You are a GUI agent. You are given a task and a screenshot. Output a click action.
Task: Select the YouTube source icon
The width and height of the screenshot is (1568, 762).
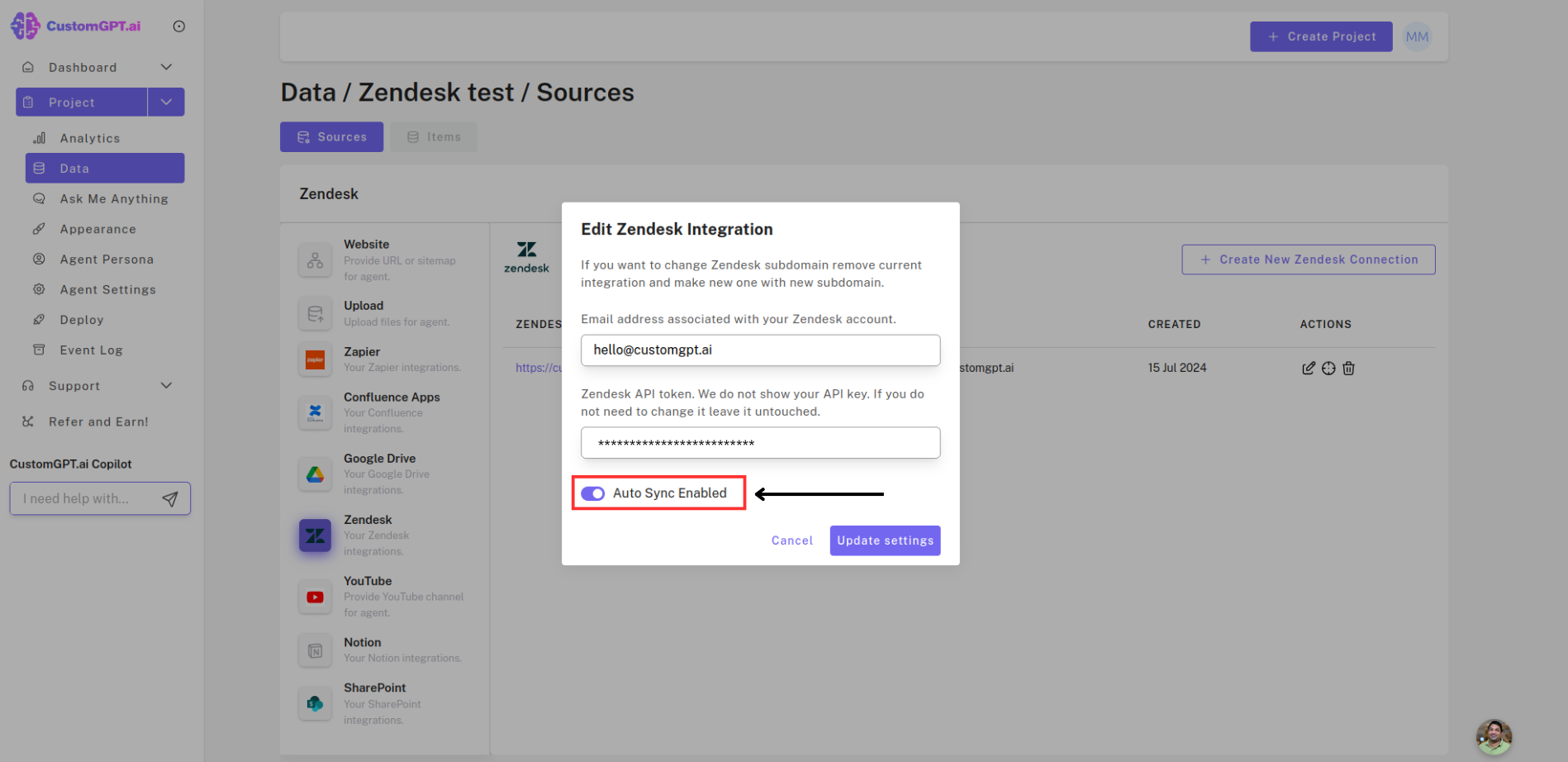coord(315,597)
